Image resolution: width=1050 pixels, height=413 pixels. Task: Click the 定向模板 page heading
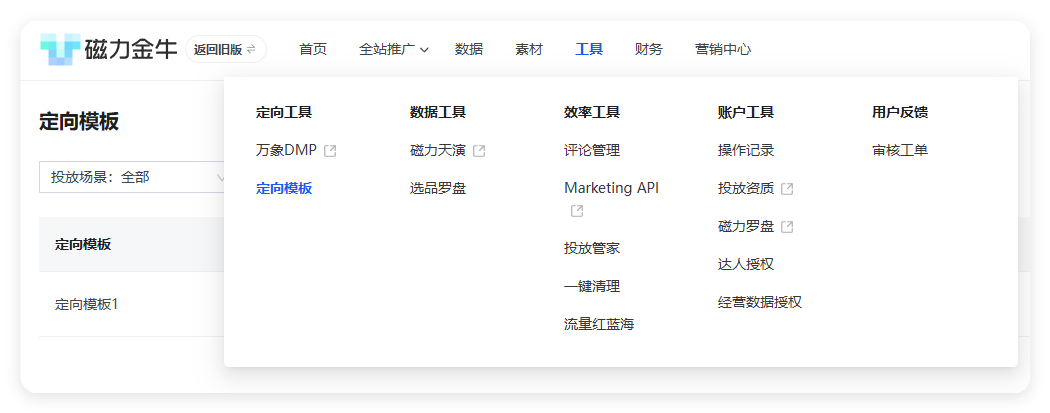click(79, 122)
